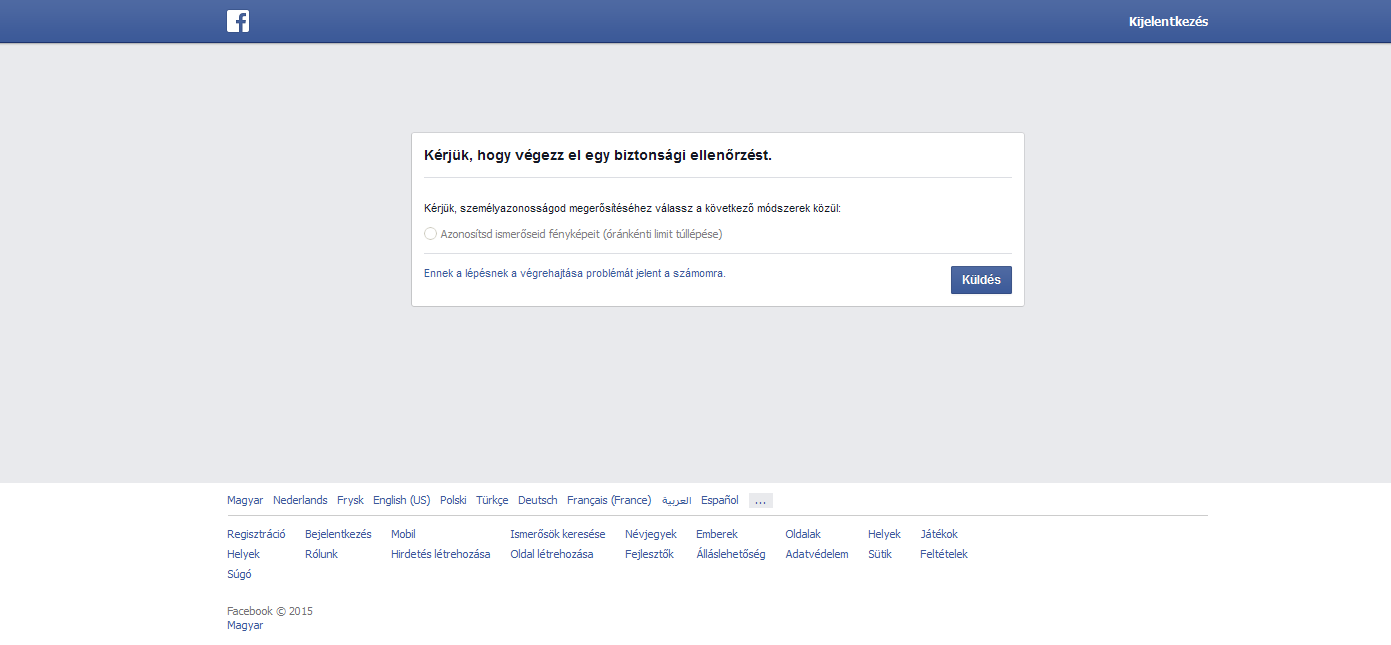
Task: Choose the Arabic language option
Action: pyautogui.click(x=676, y=500)
